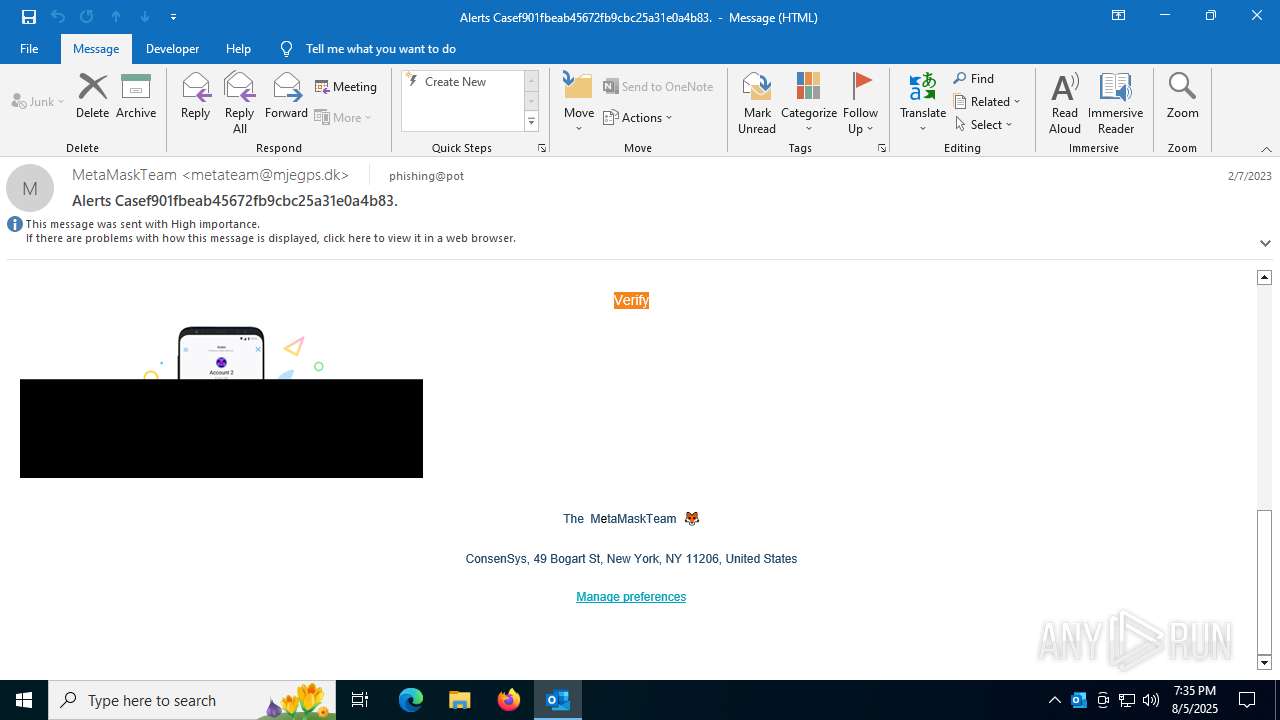This screenshot has height=720, width=1280.
Task: Forward this email
Action: (x=286, y=96)
